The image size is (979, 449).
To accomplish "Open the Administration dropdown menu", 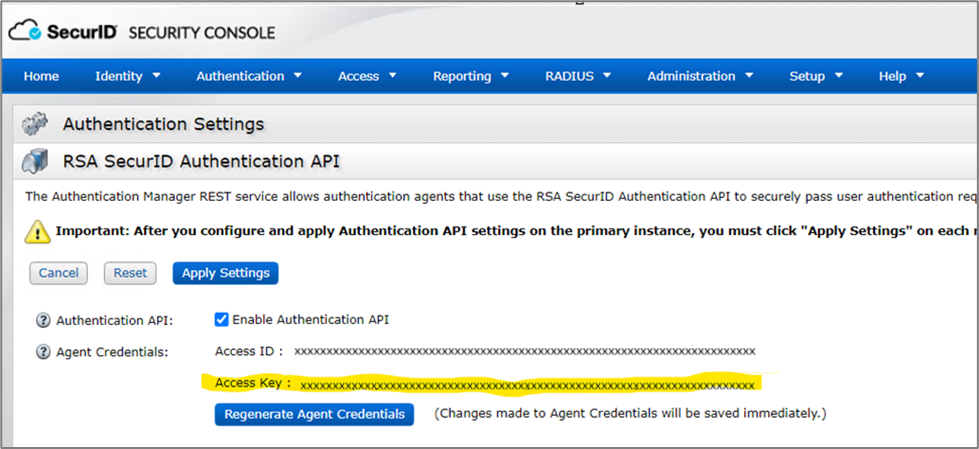I will [700, 76].
